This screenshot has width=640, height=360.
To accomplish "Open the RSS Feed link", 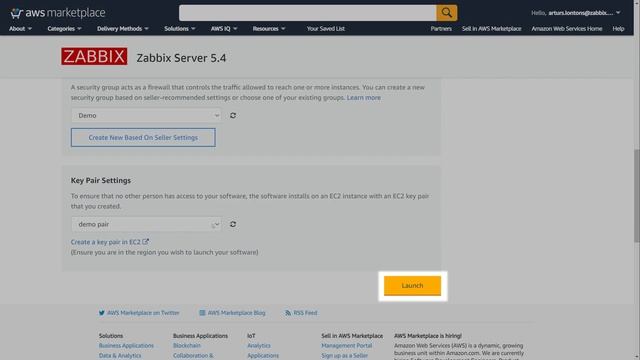I will click(305, 313).
